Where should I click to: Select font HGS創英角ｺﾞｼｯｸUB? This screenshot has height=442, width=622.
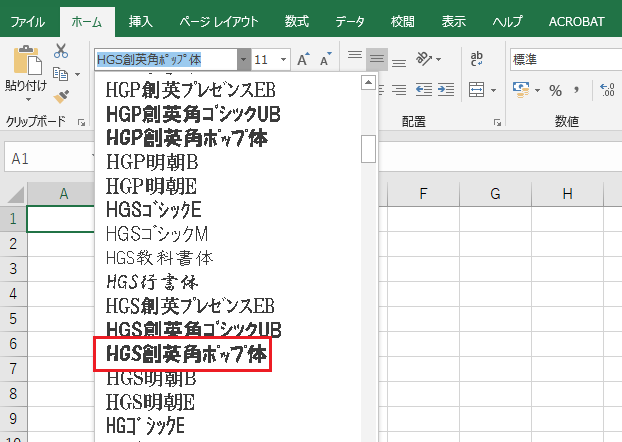tap(194, 329)
